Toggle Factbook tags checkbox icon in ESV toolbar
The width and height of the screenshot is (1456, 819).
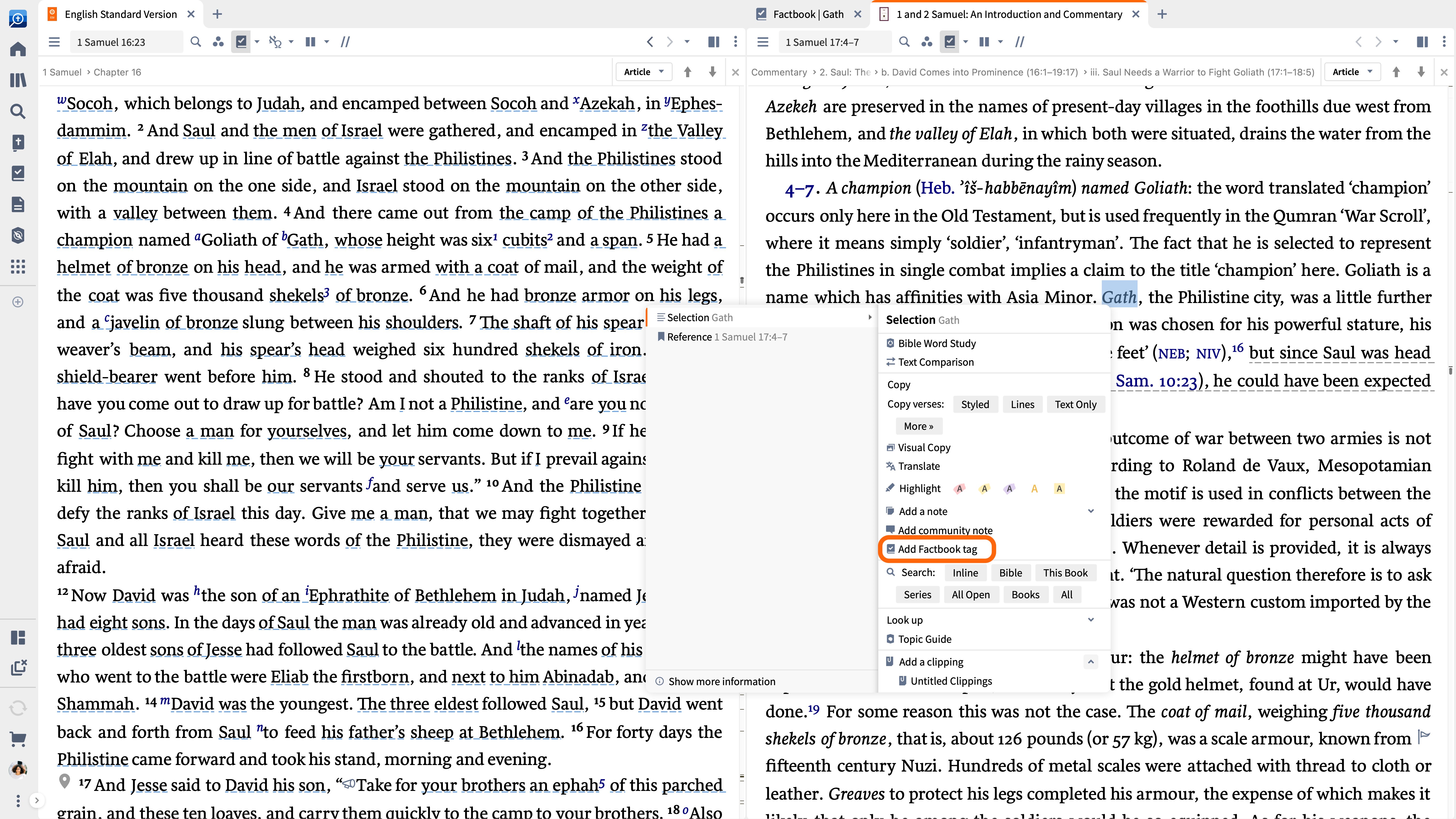(241, 42)
